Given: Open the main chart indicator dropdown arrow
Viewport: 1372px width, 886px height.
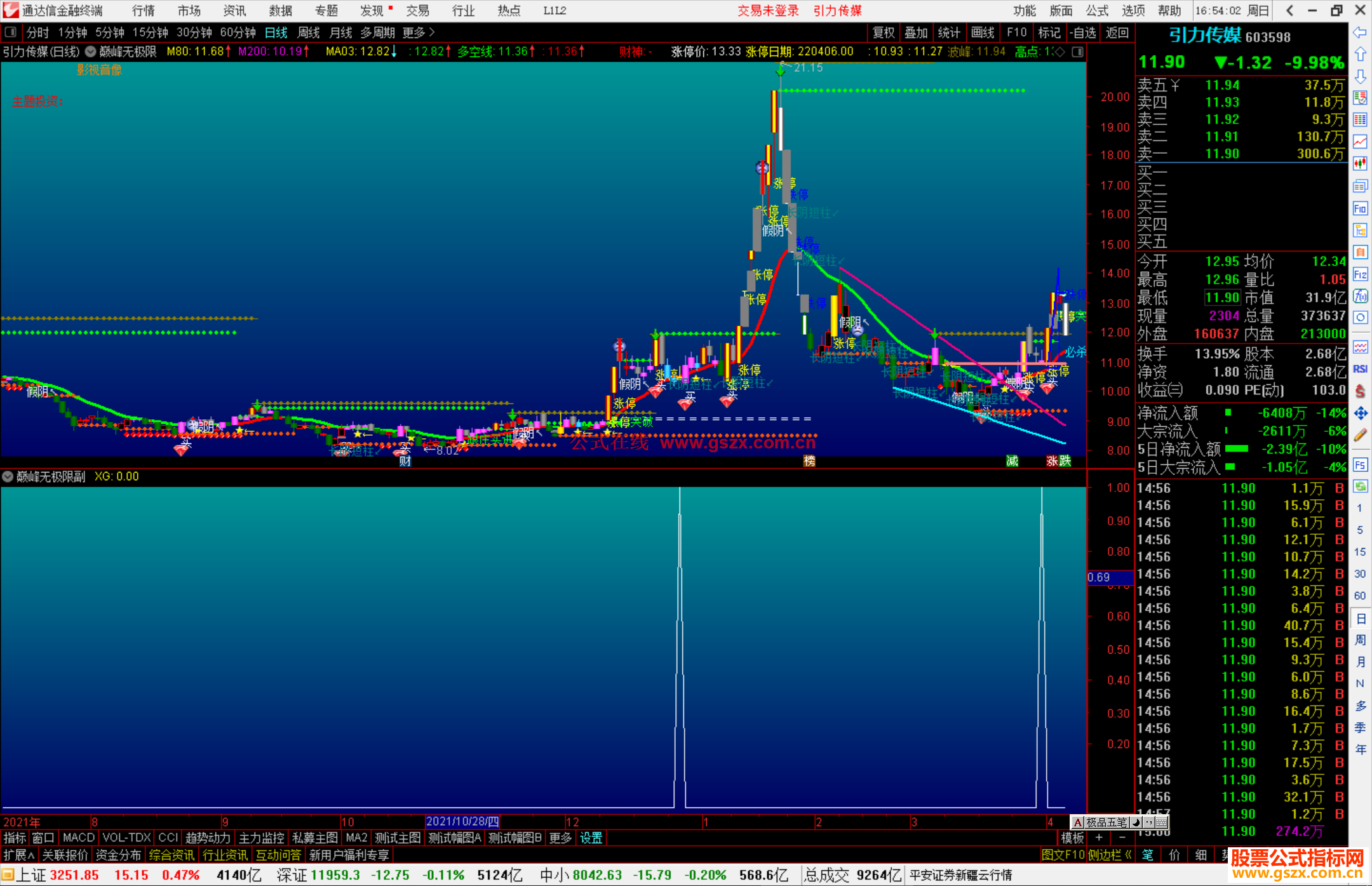Looking at the screenshot, I should tap(91, 51).
